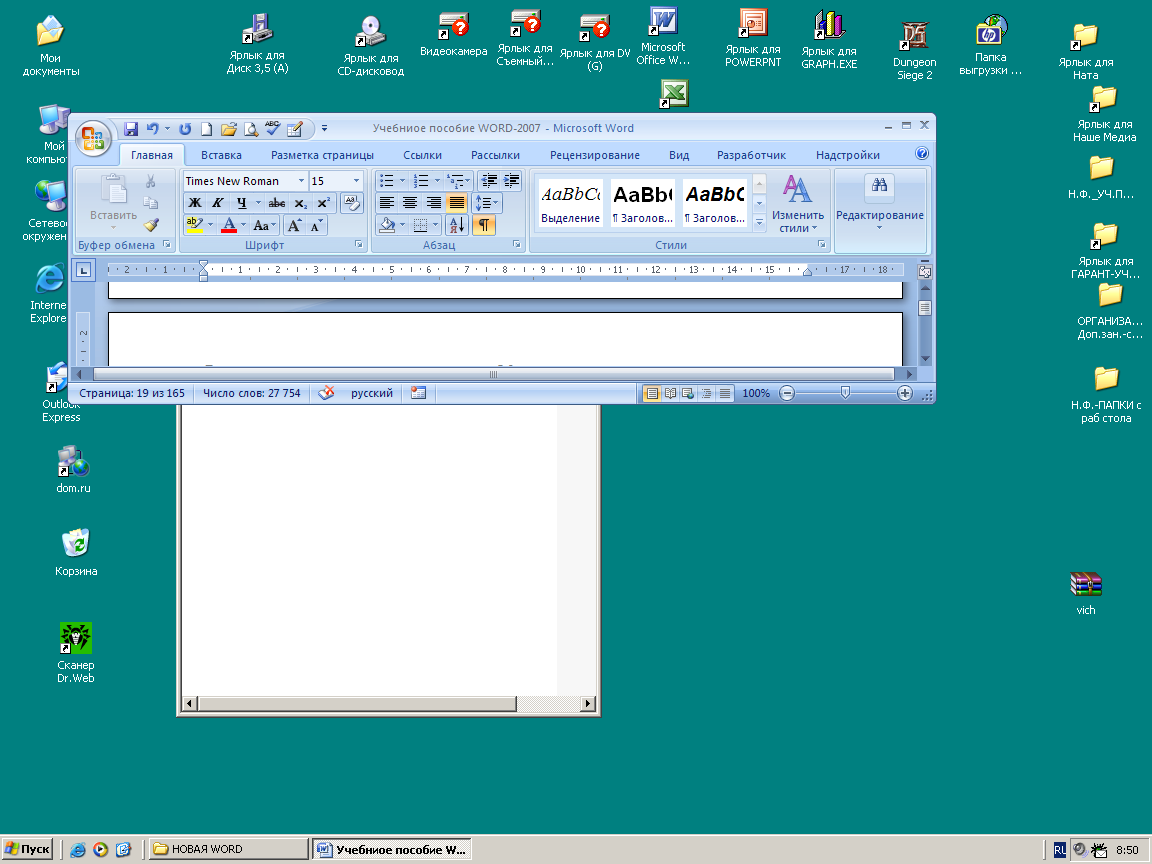
Task: Open the Рассылки tab
Action: pos(495,155)
